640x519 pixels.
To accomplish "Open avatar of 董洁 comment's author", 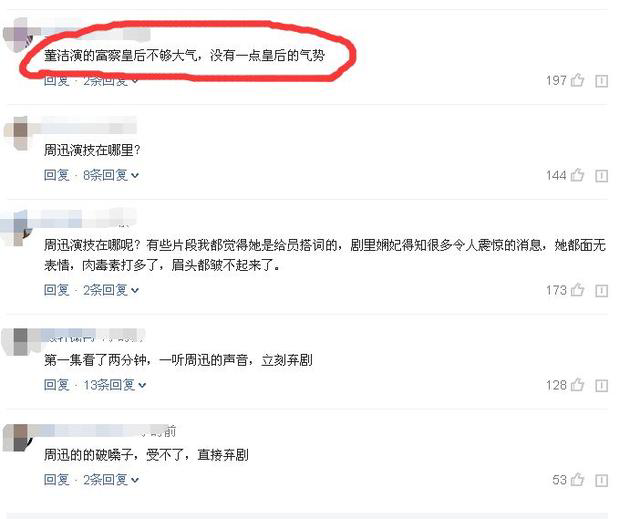I will (x=18, y=36).
